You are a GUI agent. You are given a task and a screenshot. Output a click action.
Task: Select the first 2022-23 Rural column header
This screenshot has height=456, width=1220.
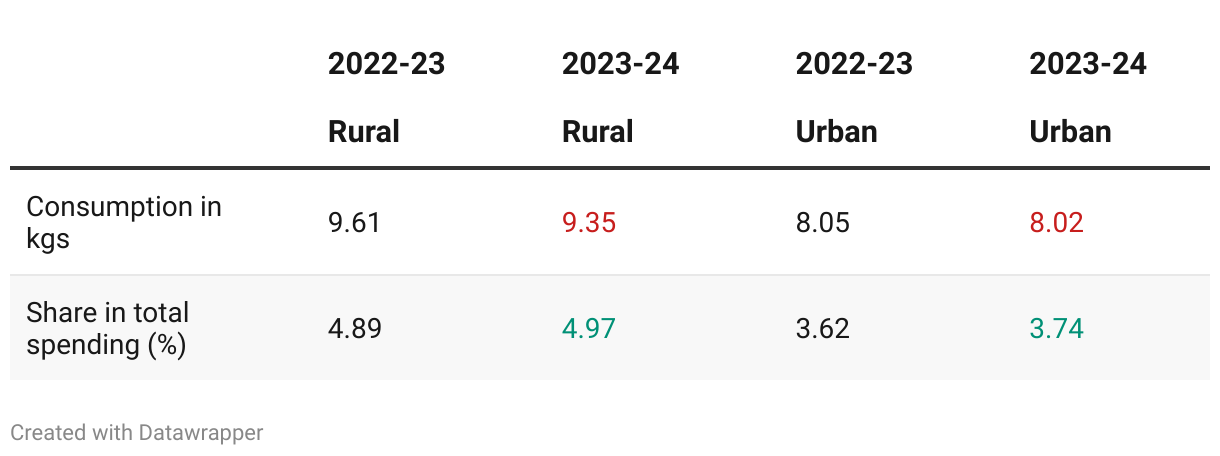pyautogui.click(x=387, y=98)
